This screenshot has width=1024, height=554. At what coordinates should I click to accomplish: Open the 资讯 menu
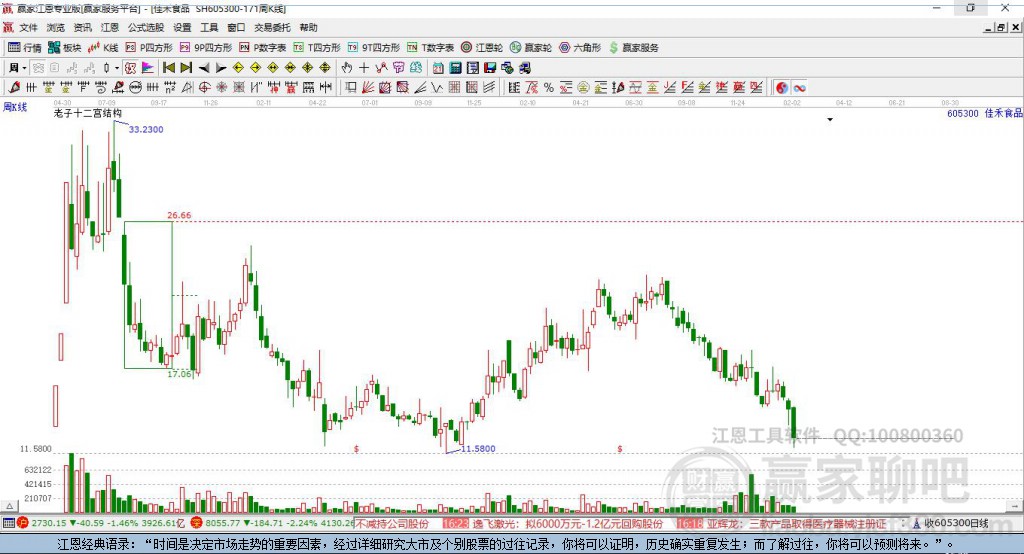point(82,27)
